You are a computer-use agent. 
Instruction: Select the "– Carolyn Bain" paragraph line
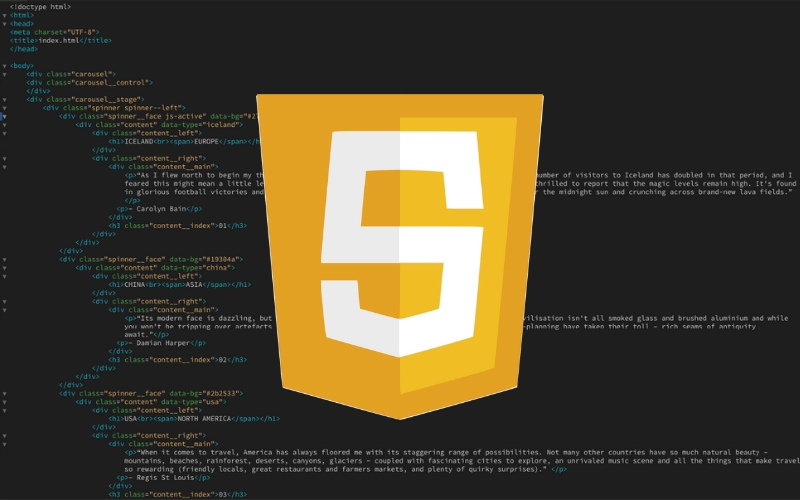pyautogui.click(x=159, y=209)
